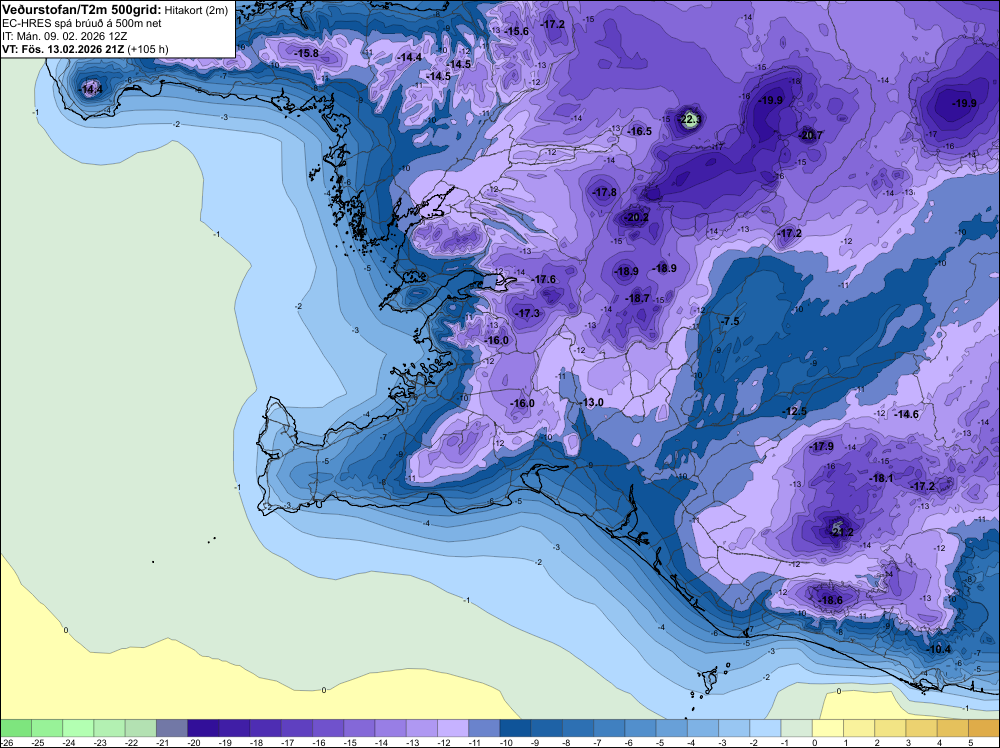Select the -22.3 minimum temperature marker
Screen dimensions: 1000x748
pyautogui.click(x=690, y=119)
